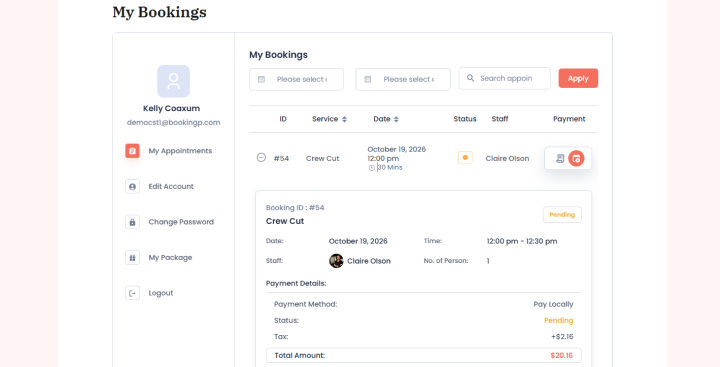Image resolution: width=720 pixels, height=367 pixels.
Task: Click the clock icon beside 30 Mins
Action: click(371, 168)
